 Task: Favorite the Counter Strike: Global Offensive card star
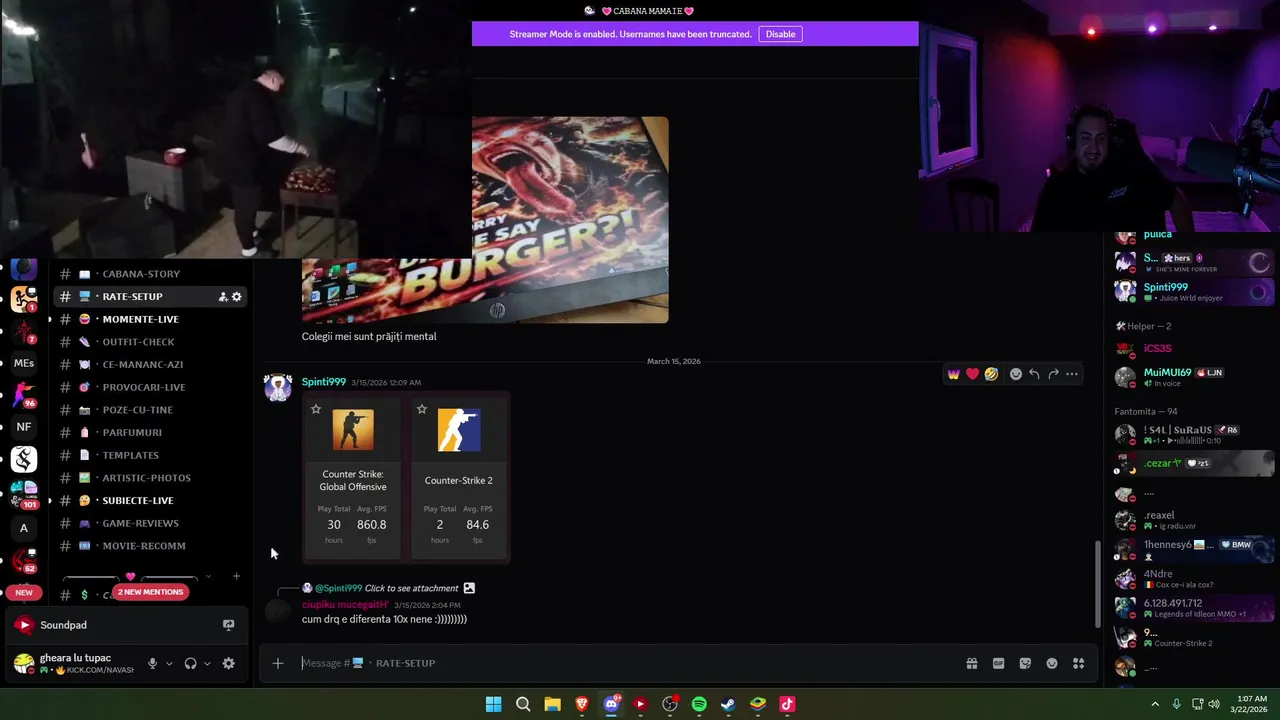pos(316,409)
